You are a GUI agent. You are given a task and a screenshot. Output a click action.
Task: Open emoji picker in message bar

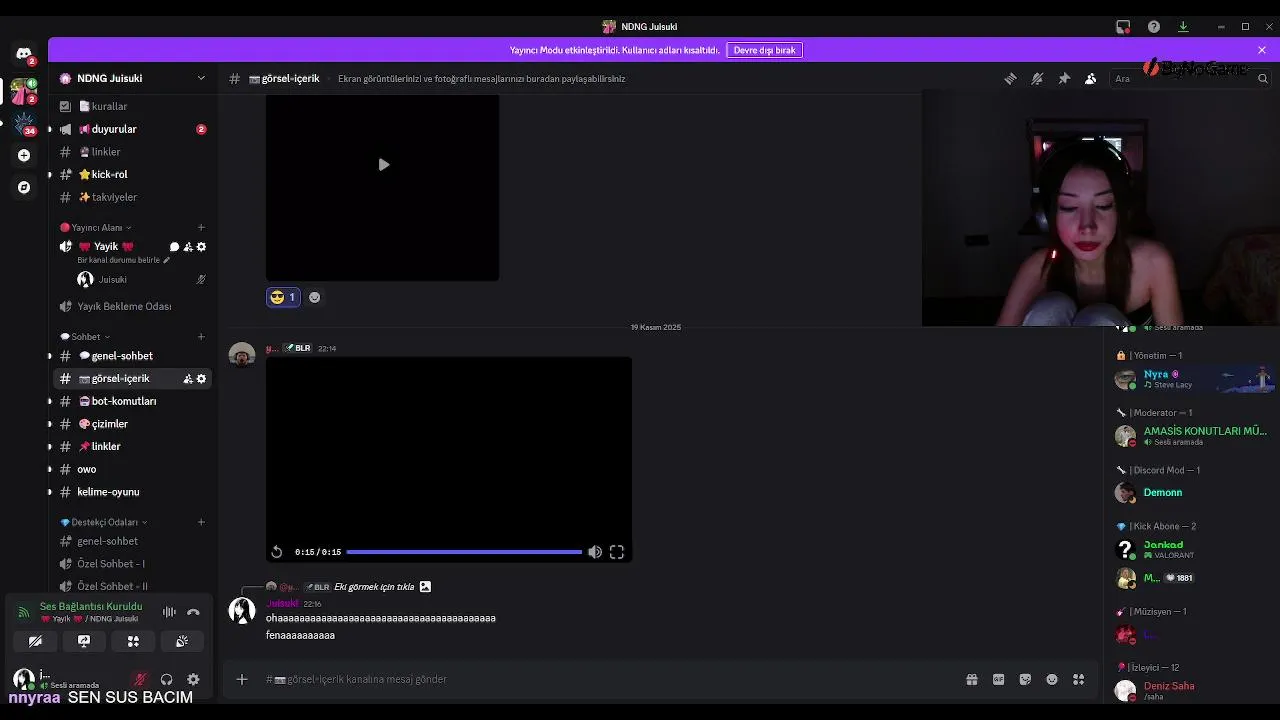coord(1052,679)
